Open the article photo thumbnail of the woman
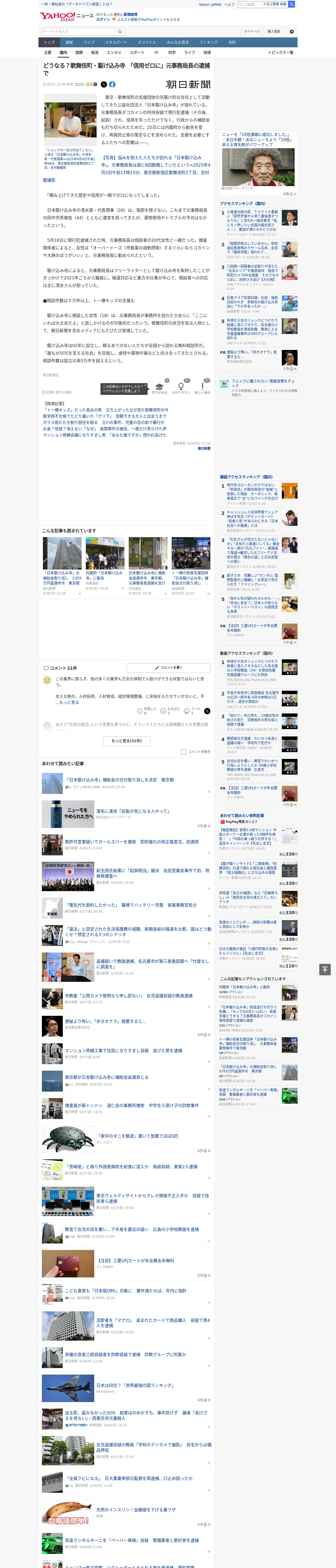The width and height of the screenshot is (336, 1568). tap(70, 120)
